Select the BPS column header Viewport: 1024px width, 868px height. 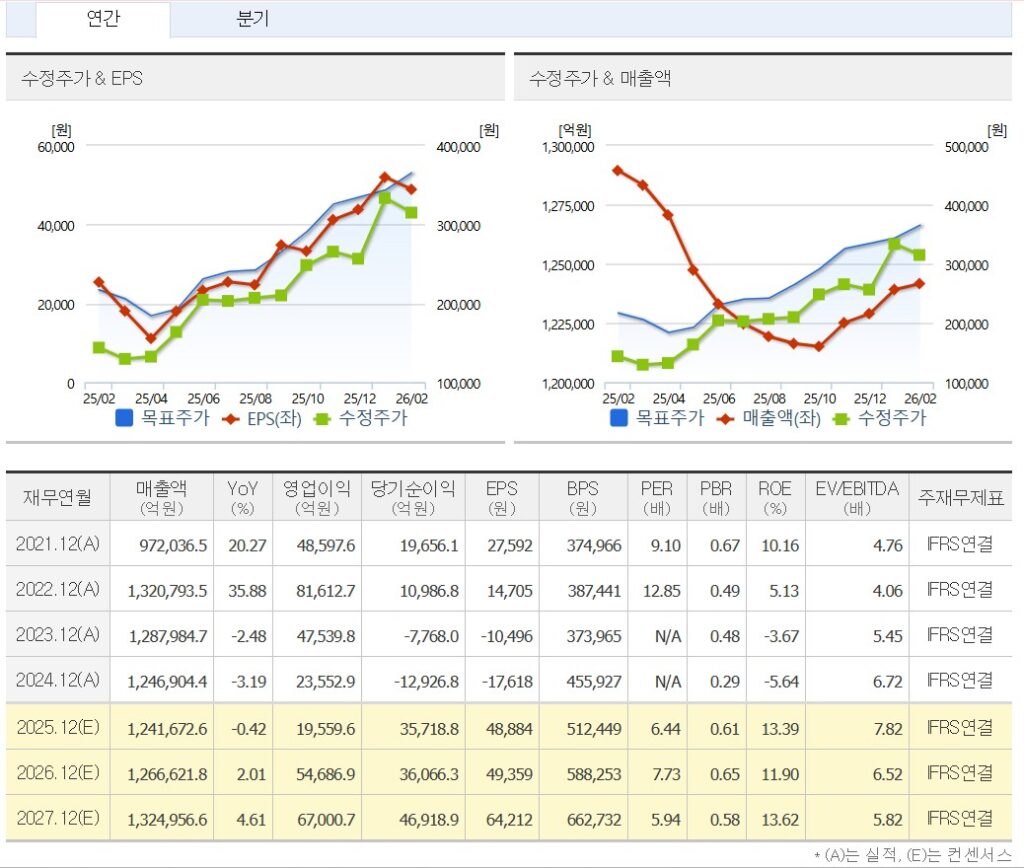click(x=582, y=497)
